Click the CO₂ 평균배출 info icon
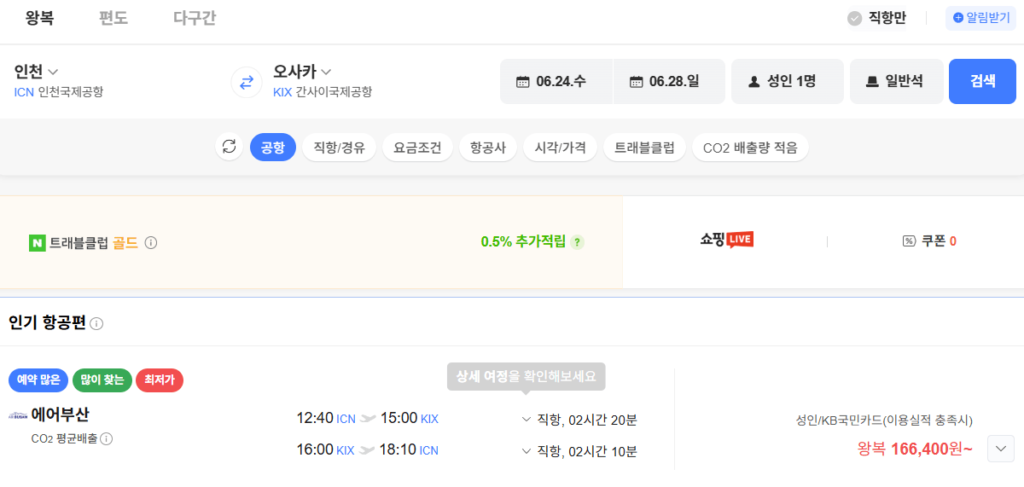Image resolution: width=1024 pixels, height=487 pixels. pyautogui.click(x=106, y=438)
